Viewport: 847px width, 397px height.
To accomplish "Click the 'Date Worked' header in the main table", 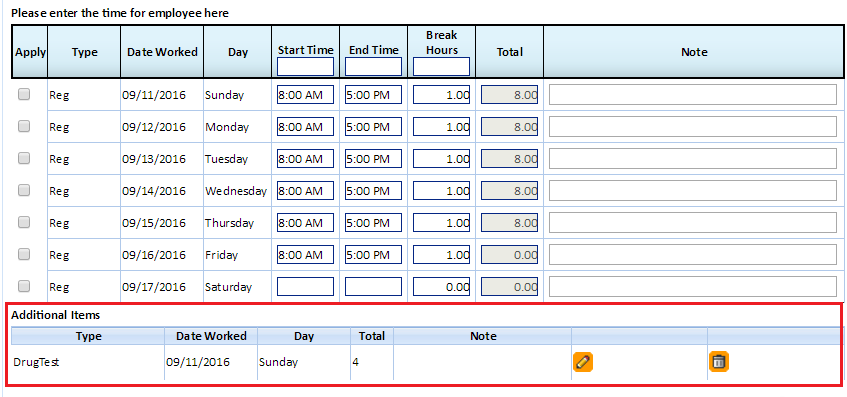I will point(162,52).
